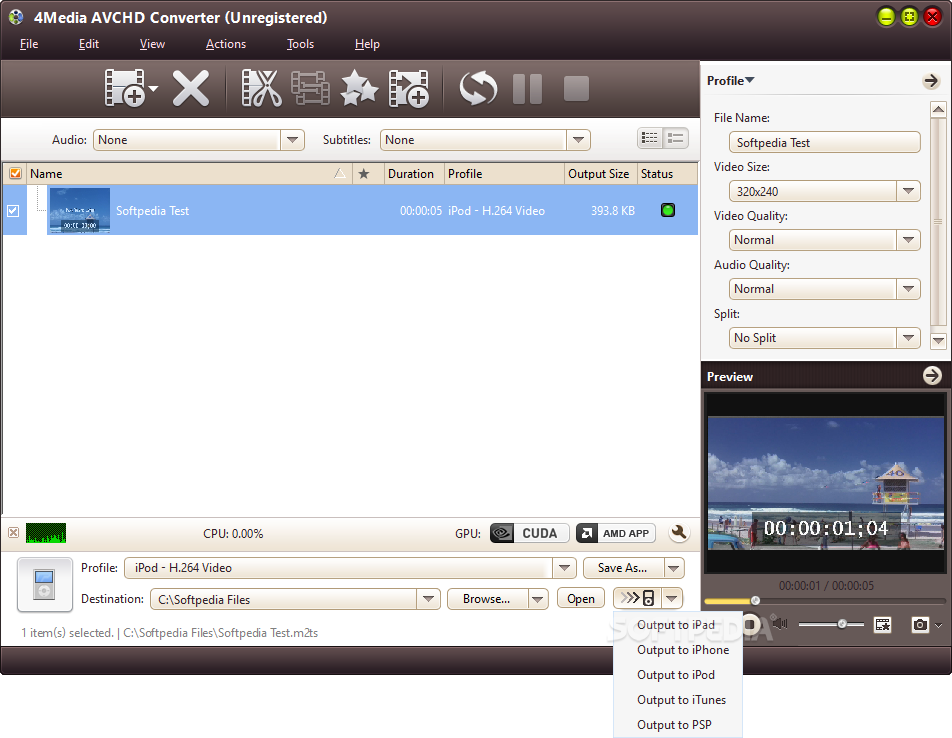Open the Add File dropdown arrow
This screenshot has height=738, width=952.
pyautogui.click(x=153, y=89)
